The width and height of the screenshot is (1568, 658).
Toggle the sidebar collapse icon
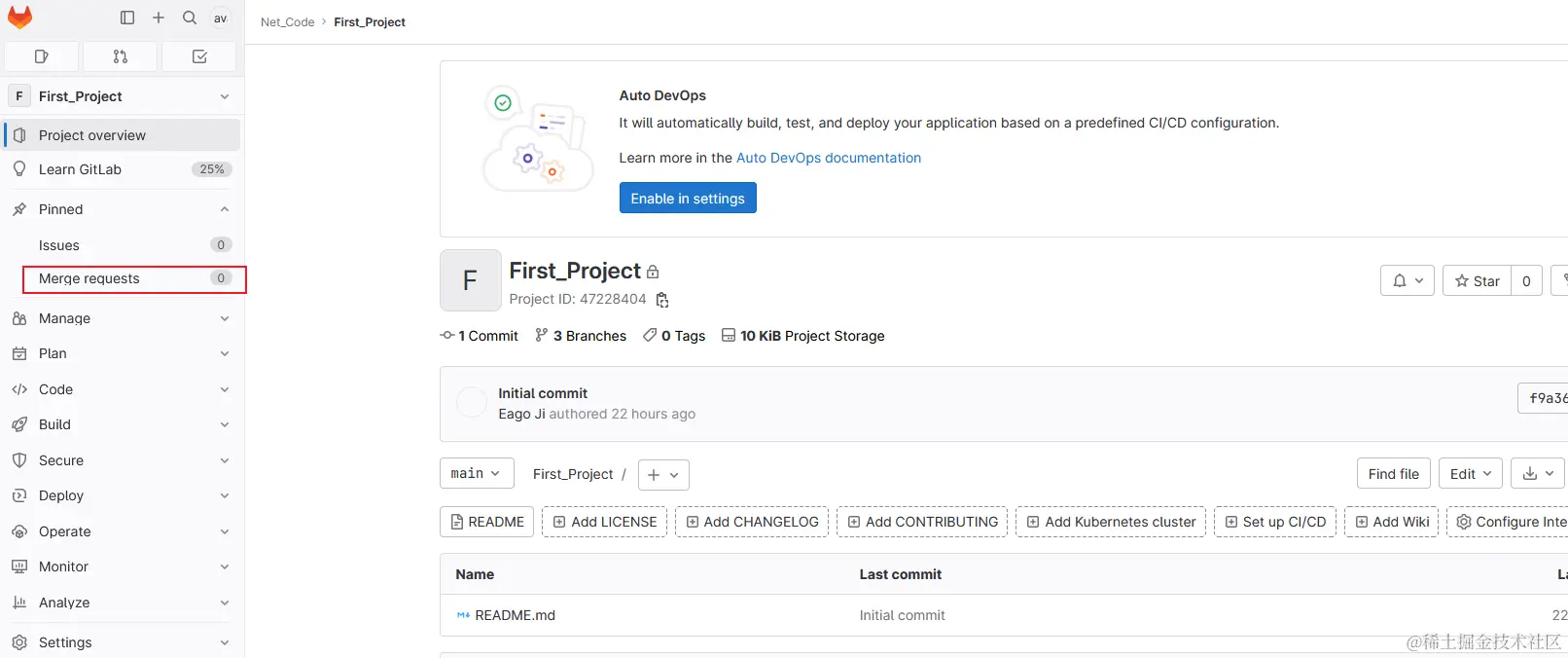pos(127,18)
